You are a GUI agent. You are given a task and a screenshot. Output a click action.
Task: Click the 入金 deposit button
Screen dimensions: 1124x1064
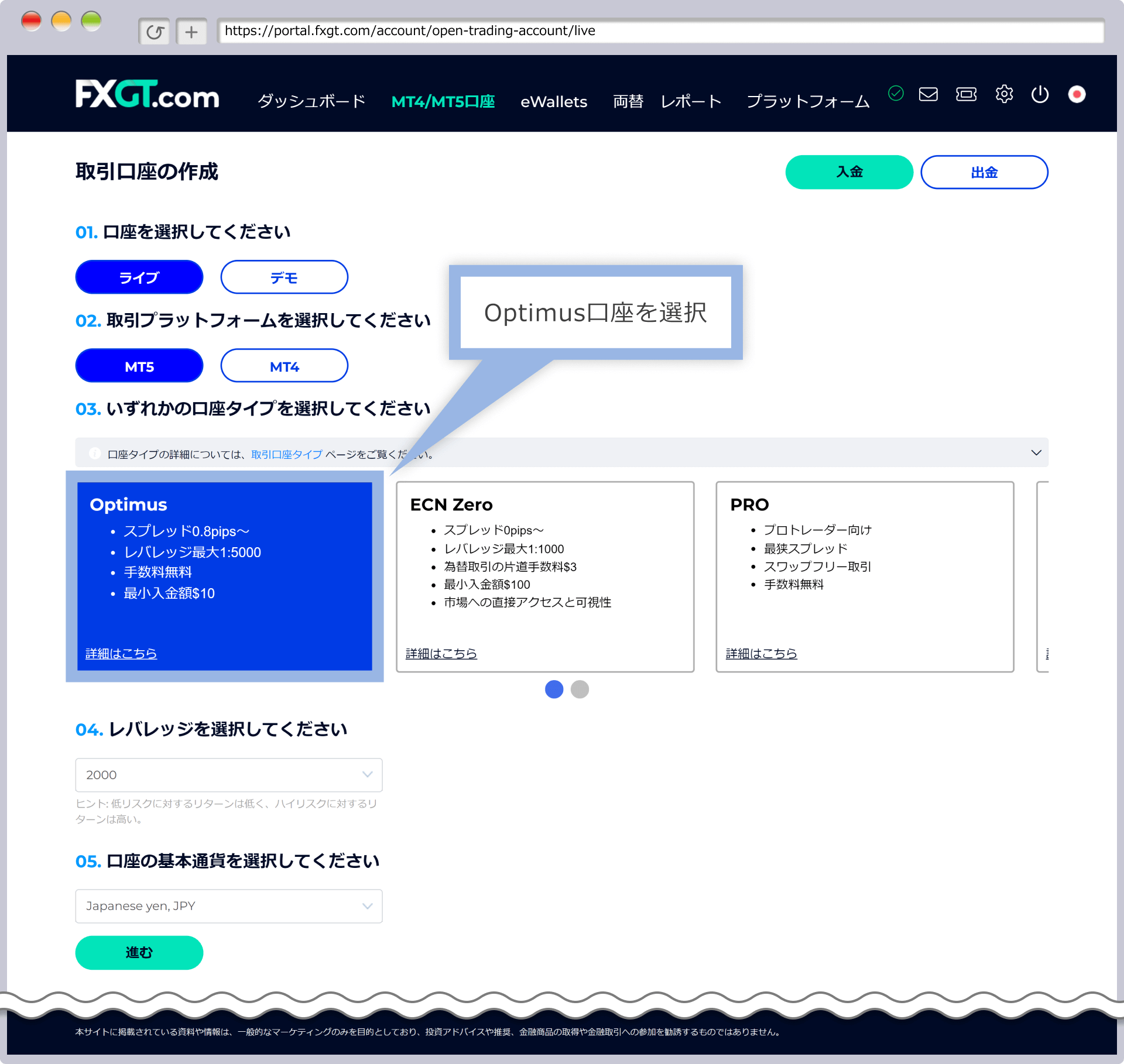tap(849, 172)
